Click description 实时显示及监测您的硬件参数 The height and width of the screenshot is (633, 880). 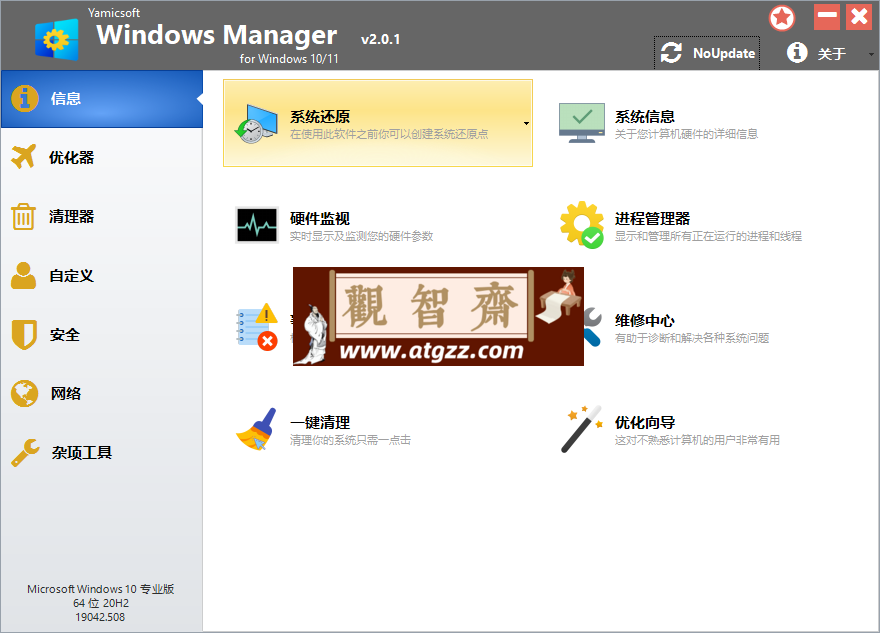tap(361, 236)
